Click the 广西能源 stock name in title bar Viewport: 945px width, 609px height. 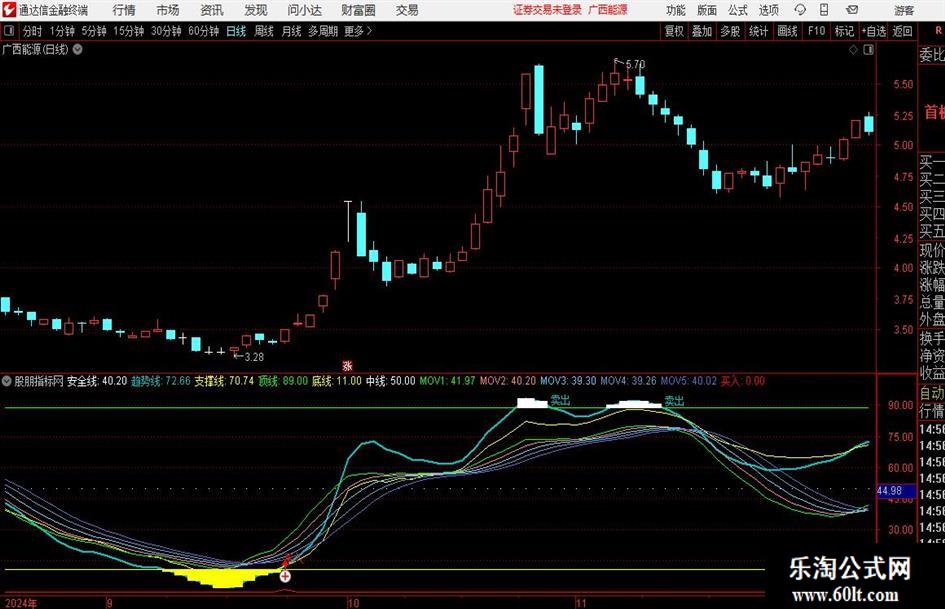pyautogui.click(x=608, y=10)
